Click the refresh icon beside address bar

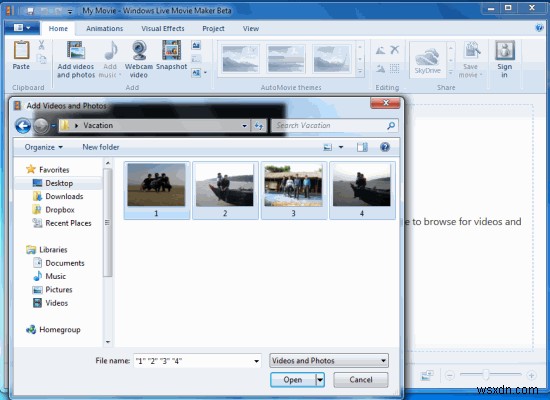[x=259, y=126]
